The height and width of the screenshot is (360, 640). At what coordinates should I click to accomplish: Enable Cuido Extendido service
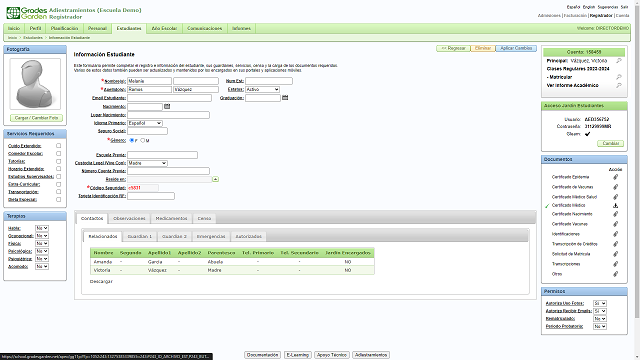(58, 146)
